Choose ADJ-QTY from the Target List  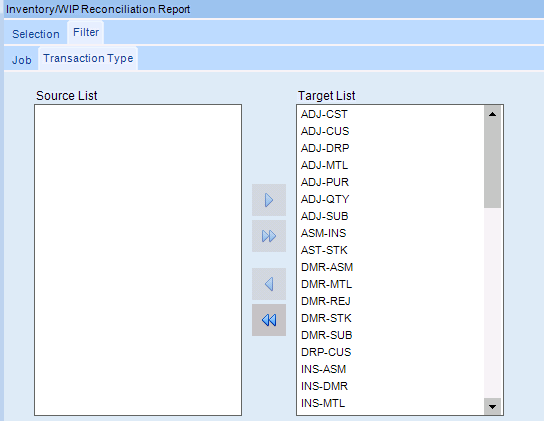(x=390, y=199)
